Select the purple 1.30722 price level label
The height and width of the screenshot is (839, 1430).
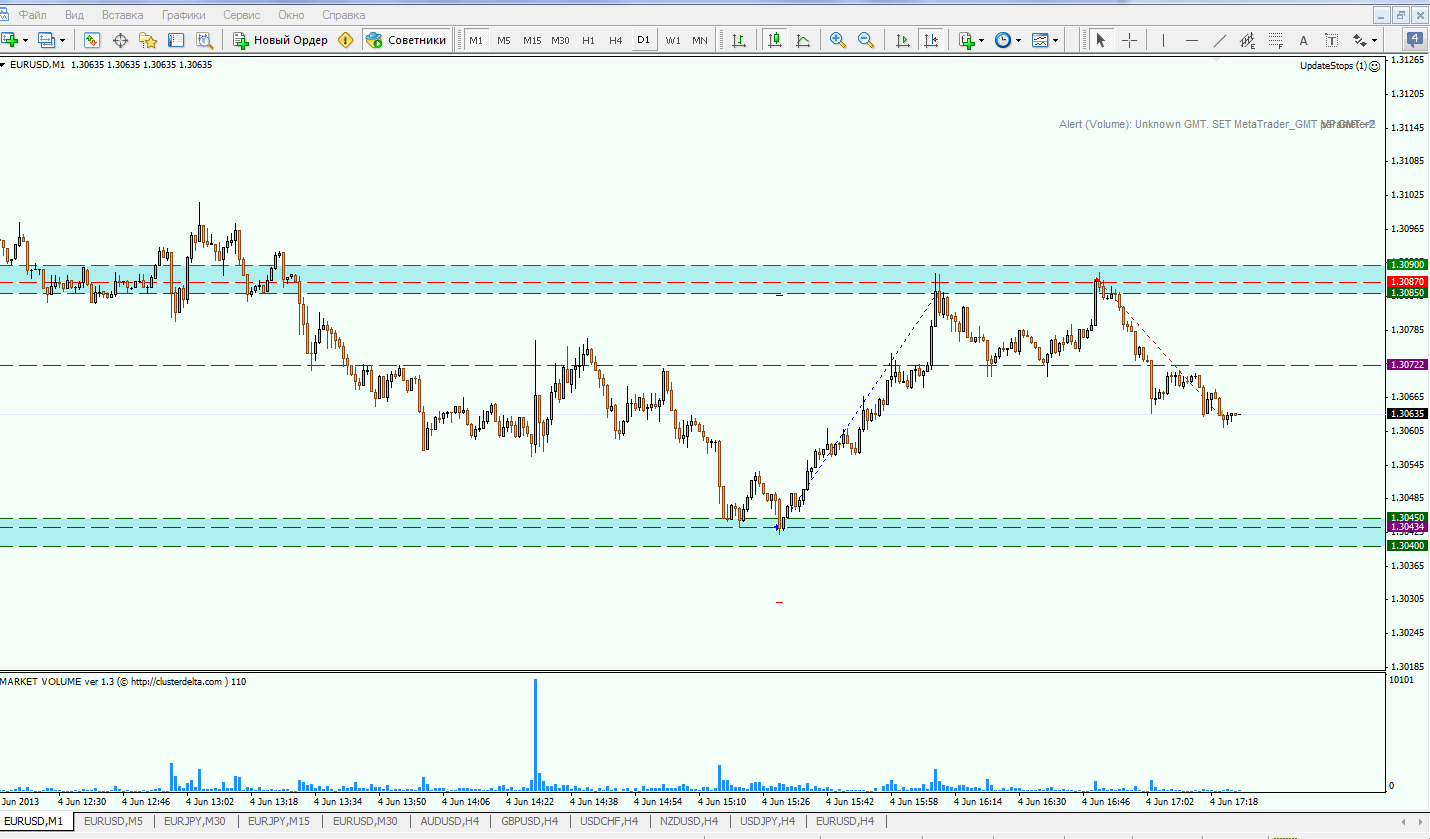pos(1407,365)
